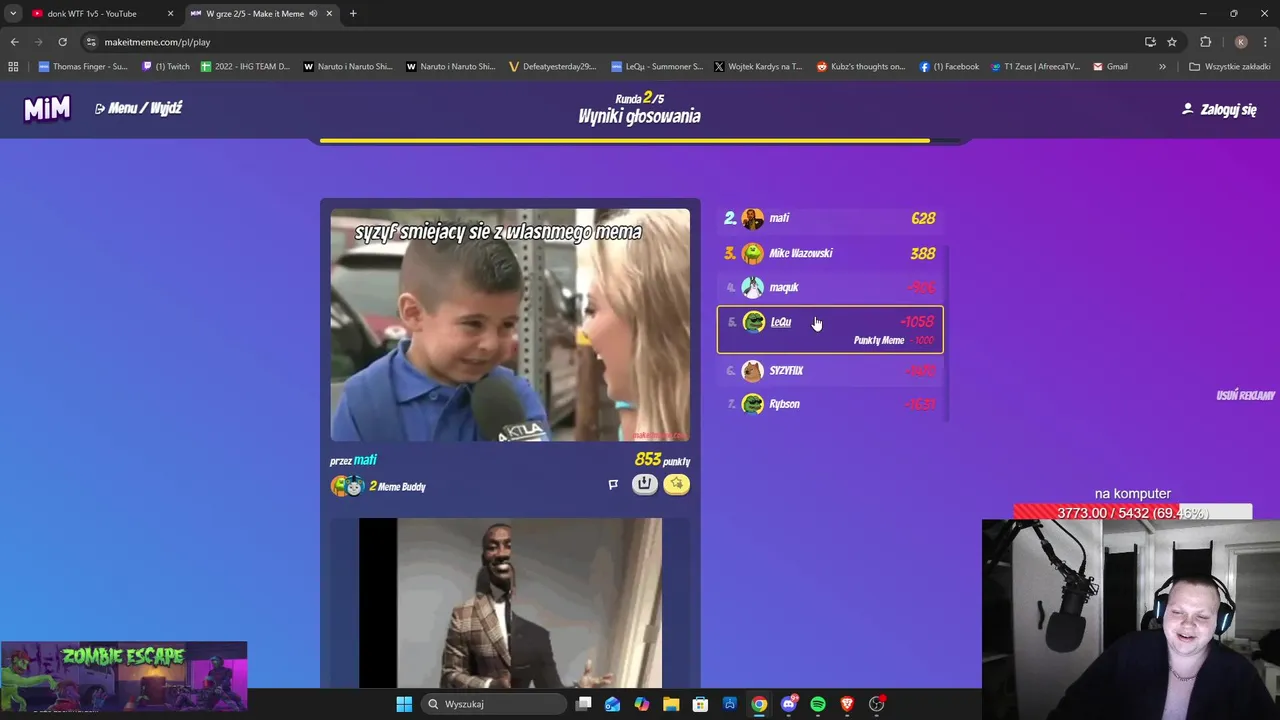Open Spotify from taskbar
Screen dimensions: 1280x720
pos(818,704)
